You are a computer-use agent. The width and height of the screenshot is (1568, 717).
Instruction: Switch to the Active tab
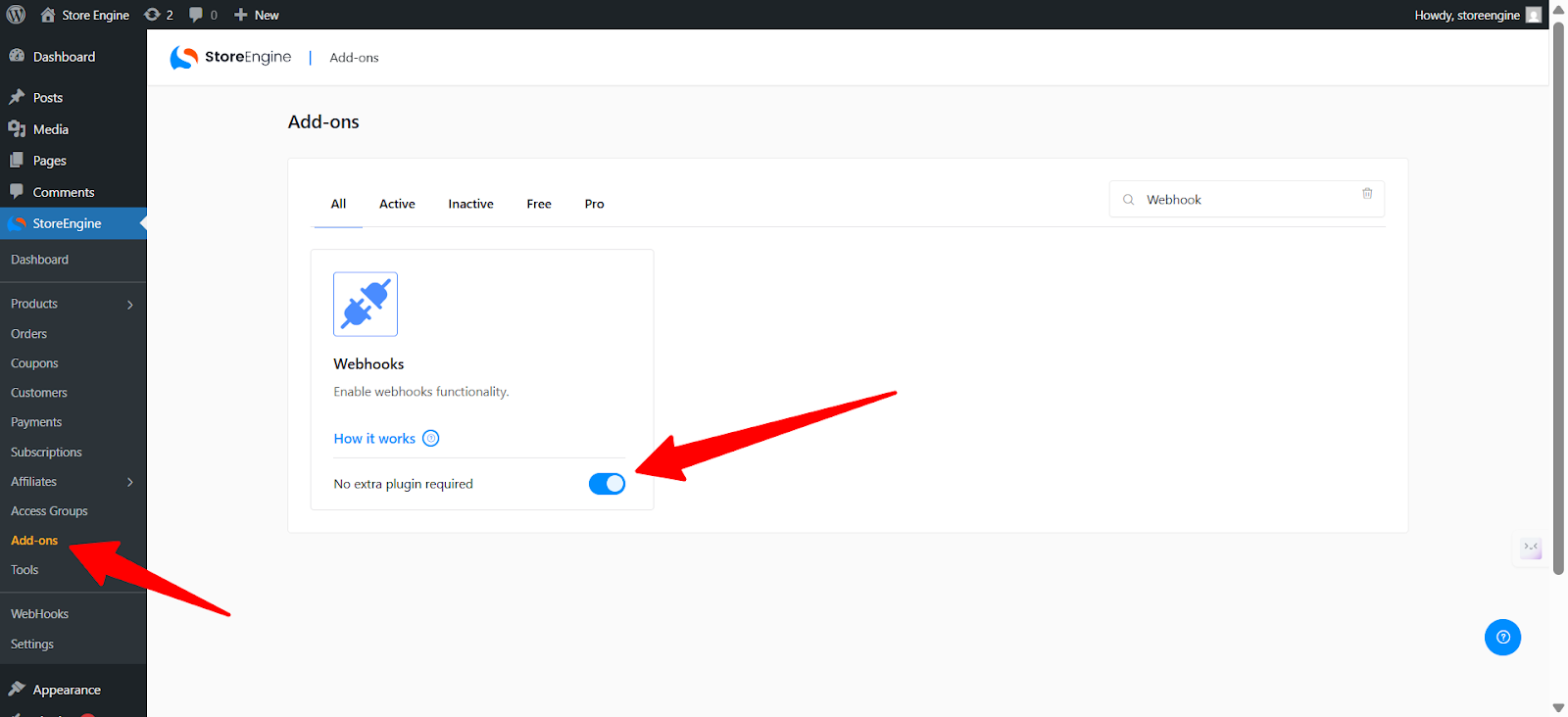(397, 204)
